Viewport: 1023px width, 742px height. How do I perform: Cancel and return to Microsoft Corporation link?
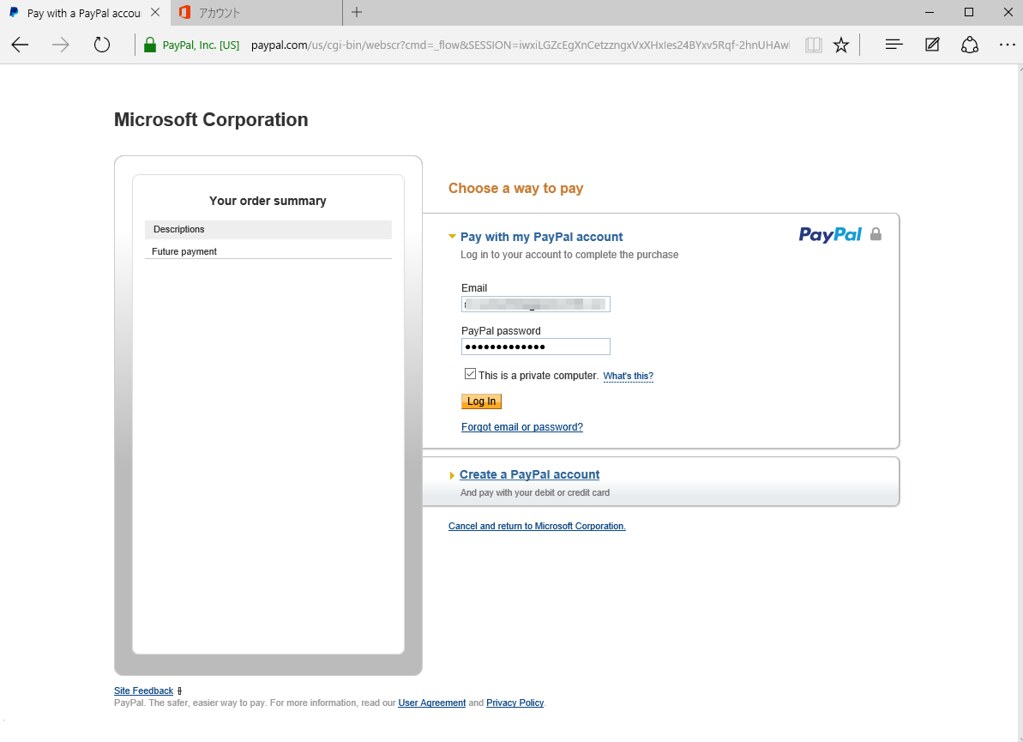(x=536, y=526)
